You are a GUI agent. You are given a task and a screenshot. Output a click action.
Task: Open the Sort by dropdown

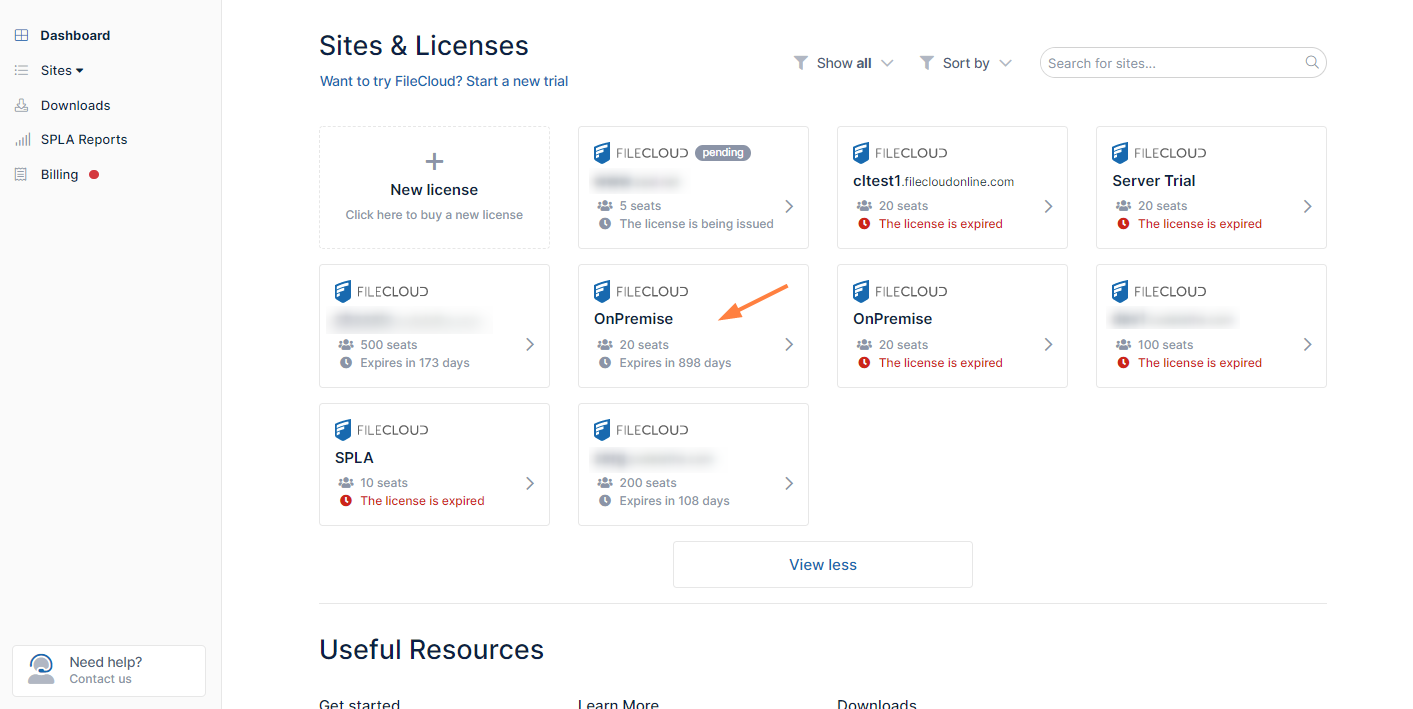pos(965,63)
